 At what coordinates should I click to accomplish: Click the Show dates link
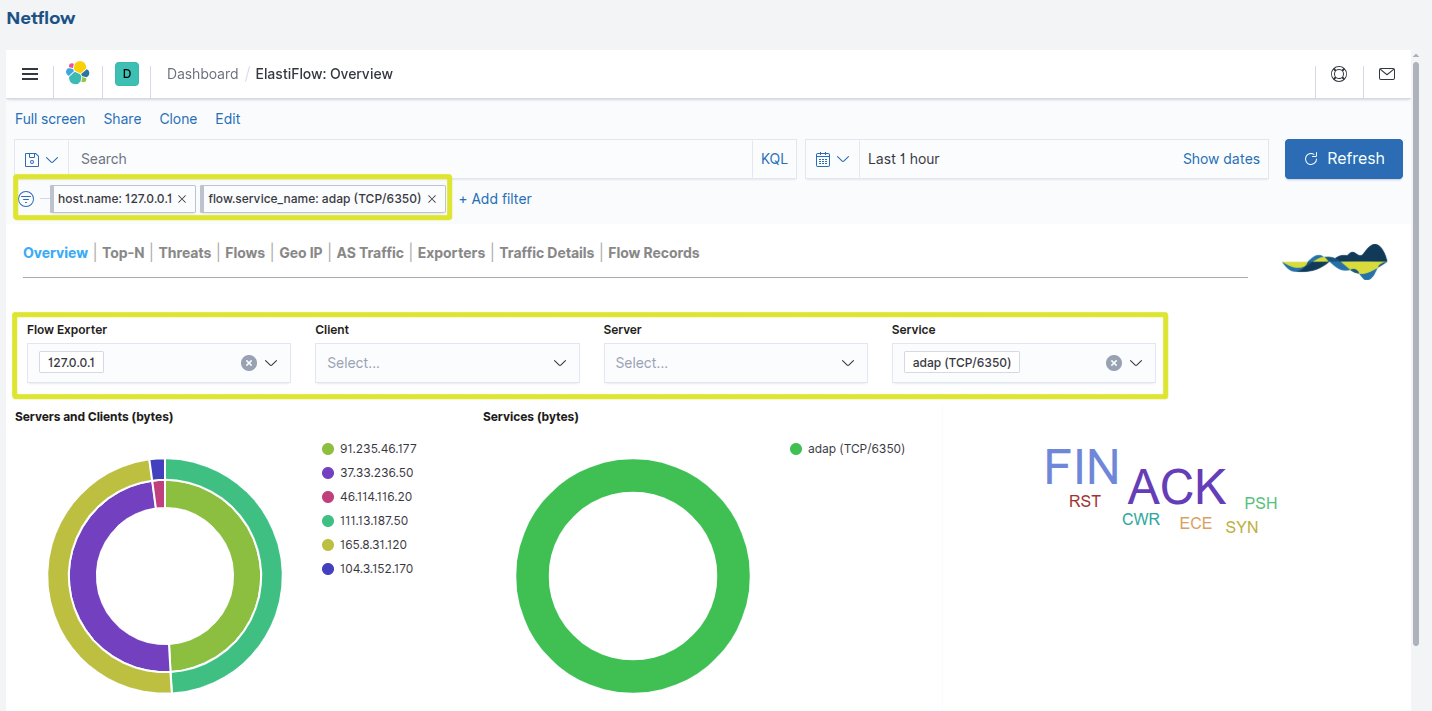tap(1221, 159)
